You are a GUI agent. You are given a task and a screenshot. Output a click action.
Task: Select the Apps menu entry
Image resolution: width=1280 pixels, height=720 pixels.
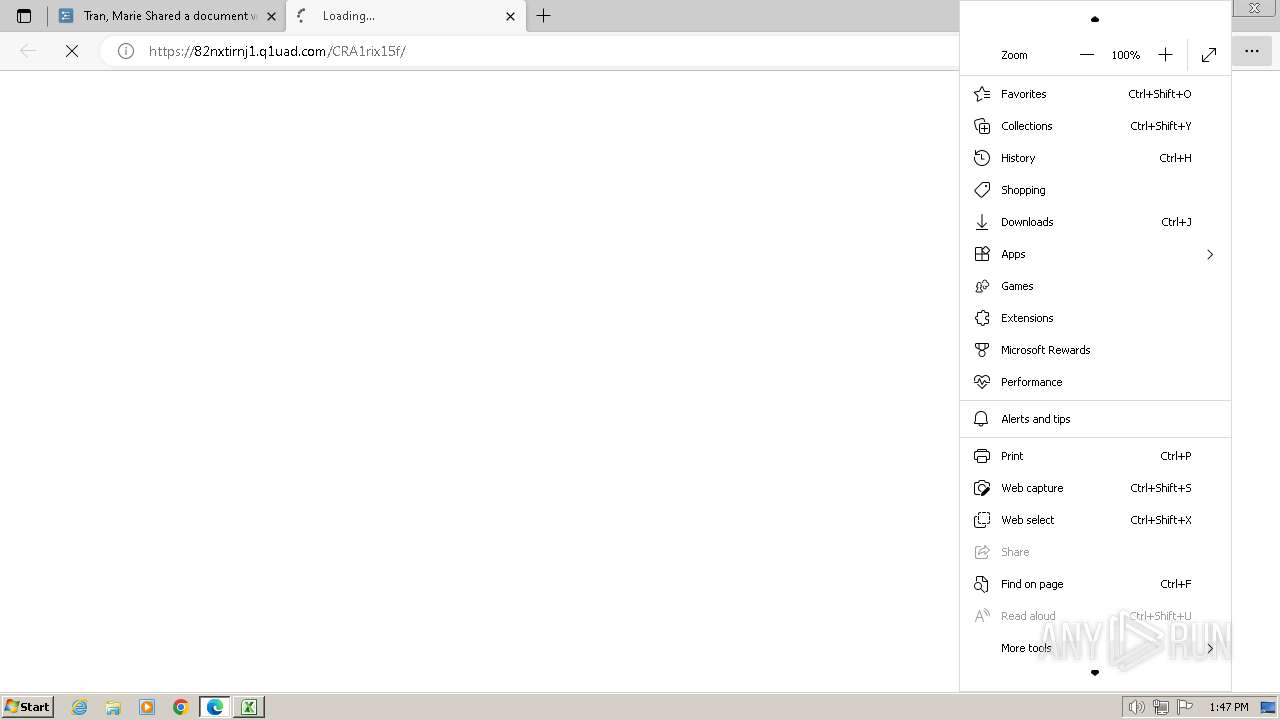point(1095,254)
